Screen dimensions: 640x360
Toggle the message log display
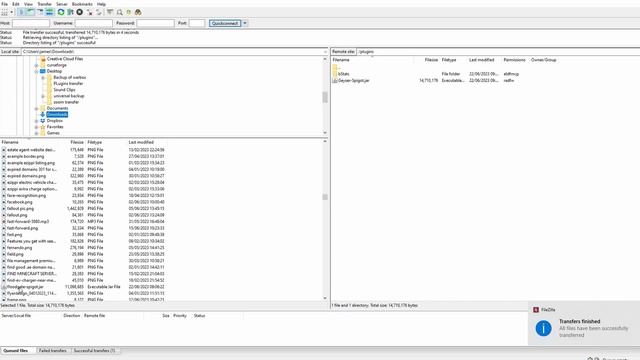coord(22,12)
